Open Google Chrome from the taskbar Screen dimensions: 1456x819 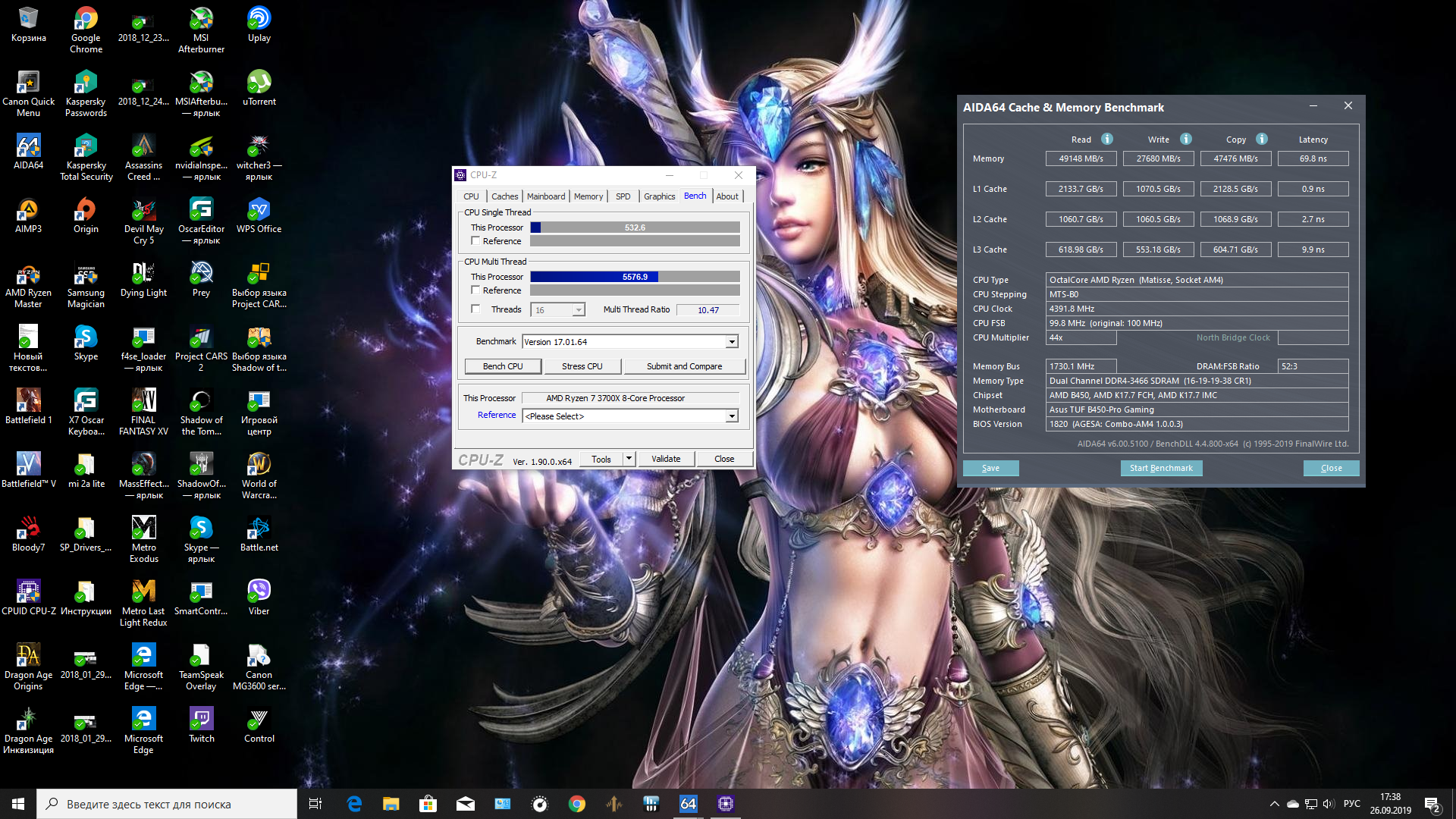pyautogui.click(x=577, y=804)
